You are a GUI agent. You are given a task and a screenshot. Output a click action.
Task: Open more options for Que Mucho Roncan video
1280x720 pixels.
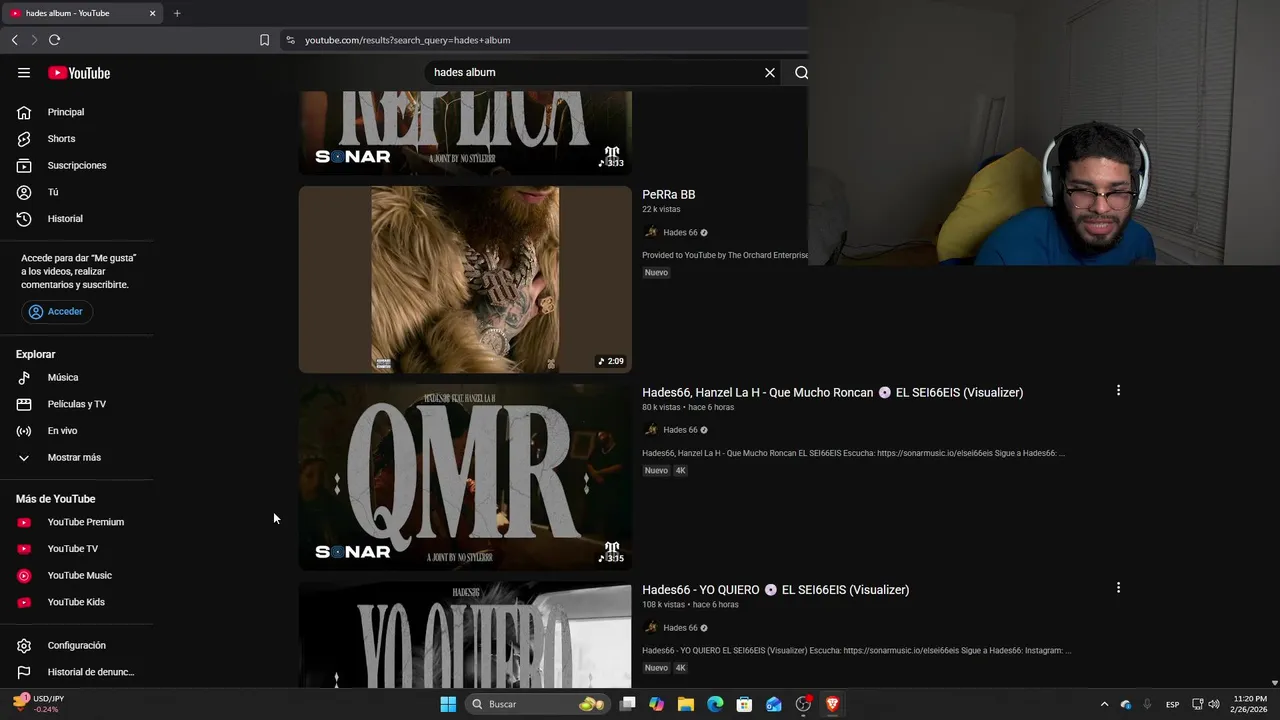click(1118, 391)
